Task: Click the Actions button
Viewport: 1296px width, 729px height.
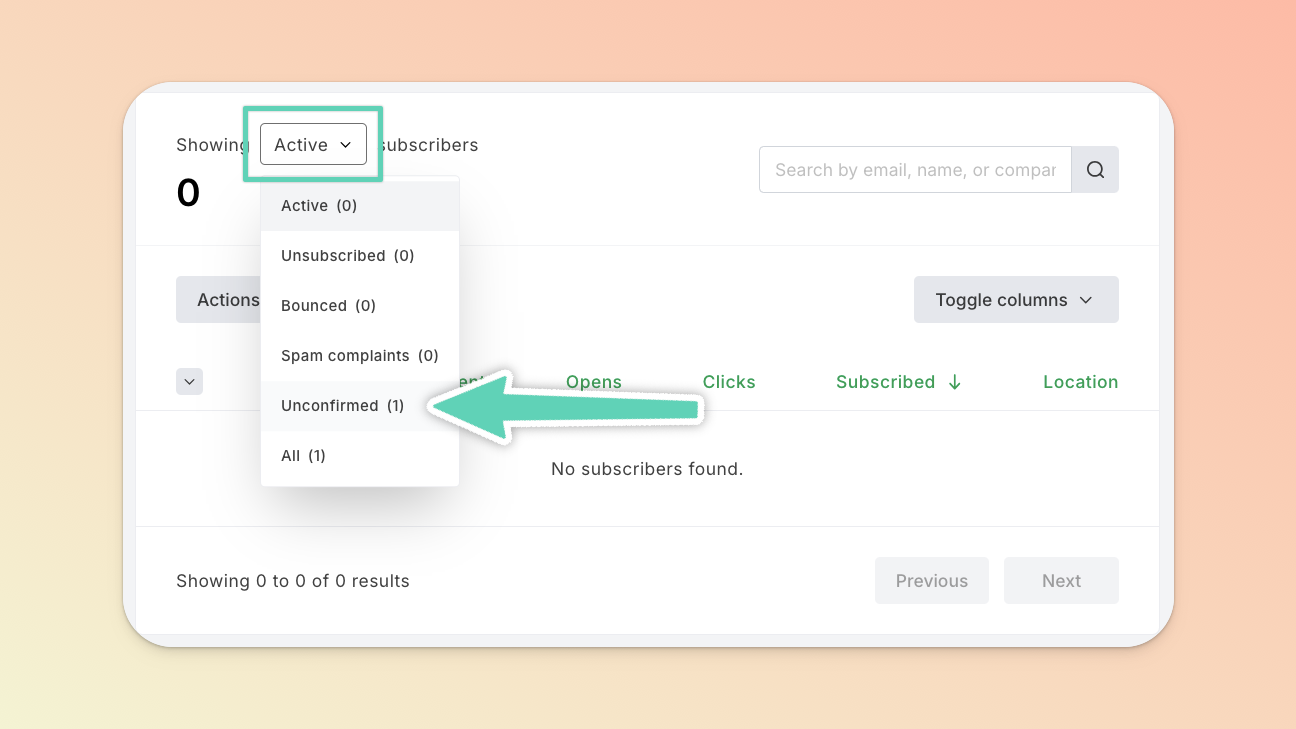Action: click(220, 300)
